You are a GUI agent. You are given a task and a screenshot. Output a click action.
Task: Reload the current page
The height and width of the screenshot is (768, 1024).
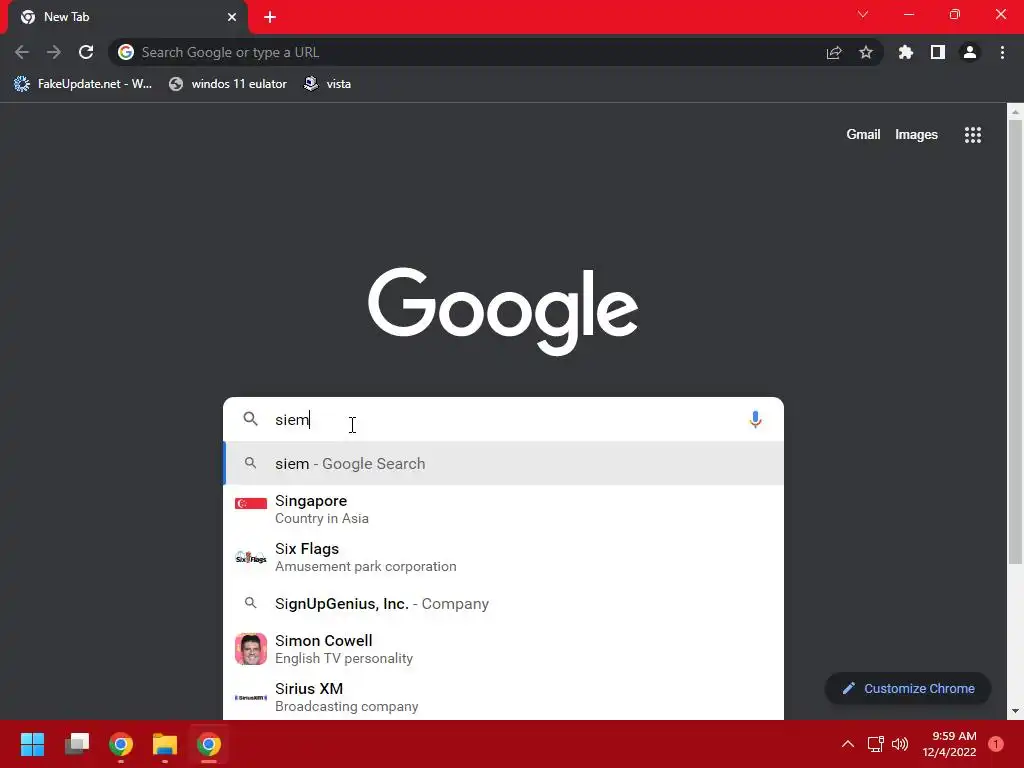click(86, 52)
